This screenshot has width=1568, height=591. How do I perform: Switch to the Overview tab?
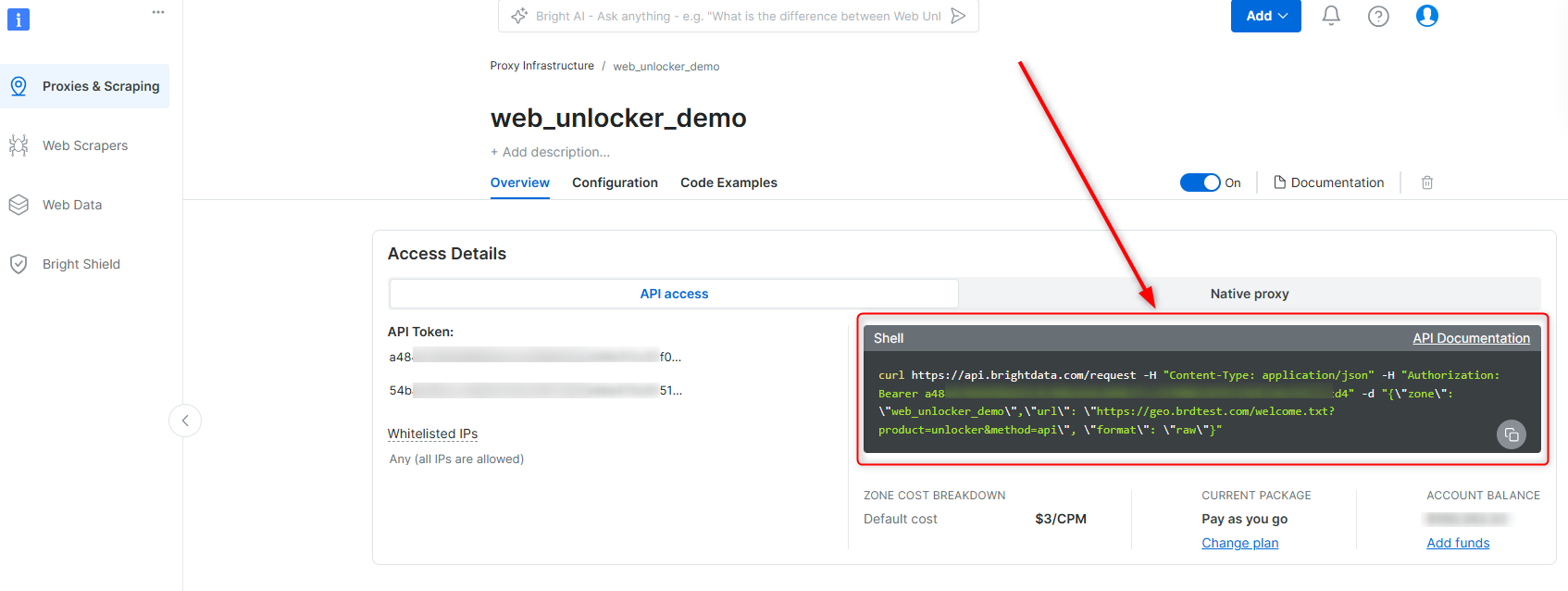[x=520, y=182]
